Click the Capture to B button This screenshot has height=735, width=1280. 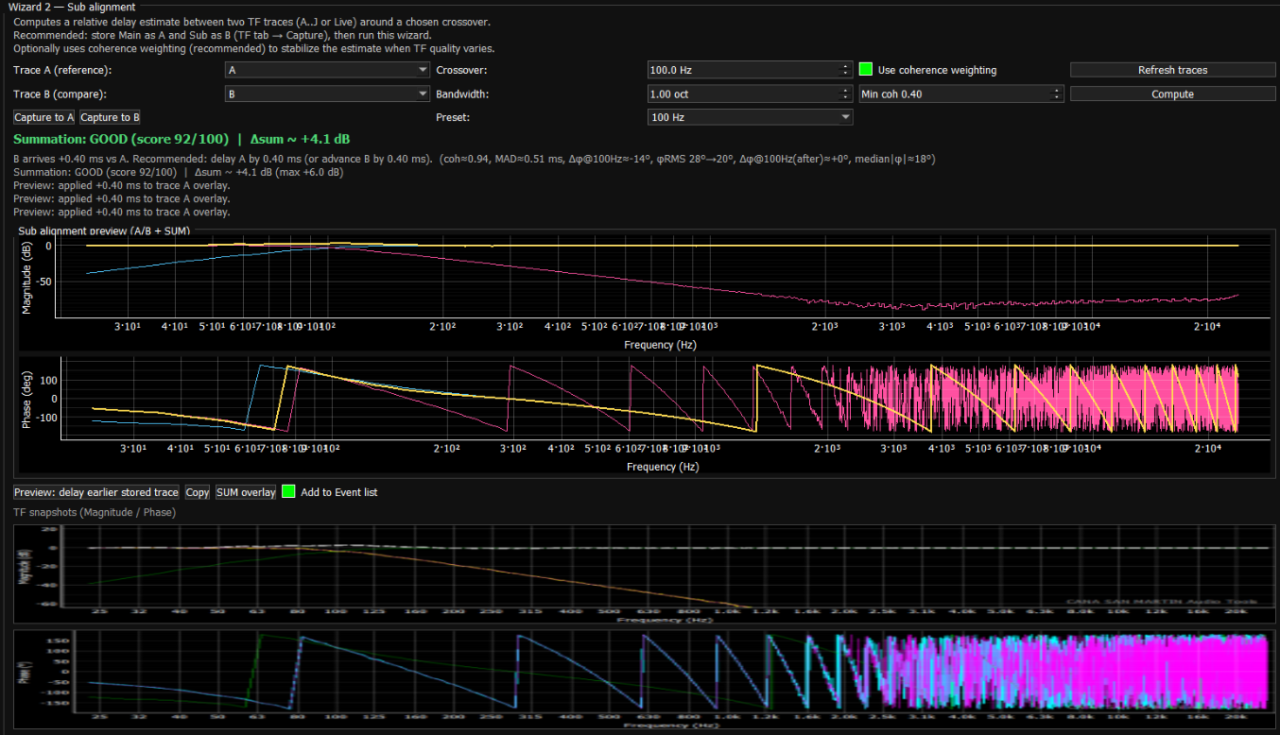click(x=110, y=118)
